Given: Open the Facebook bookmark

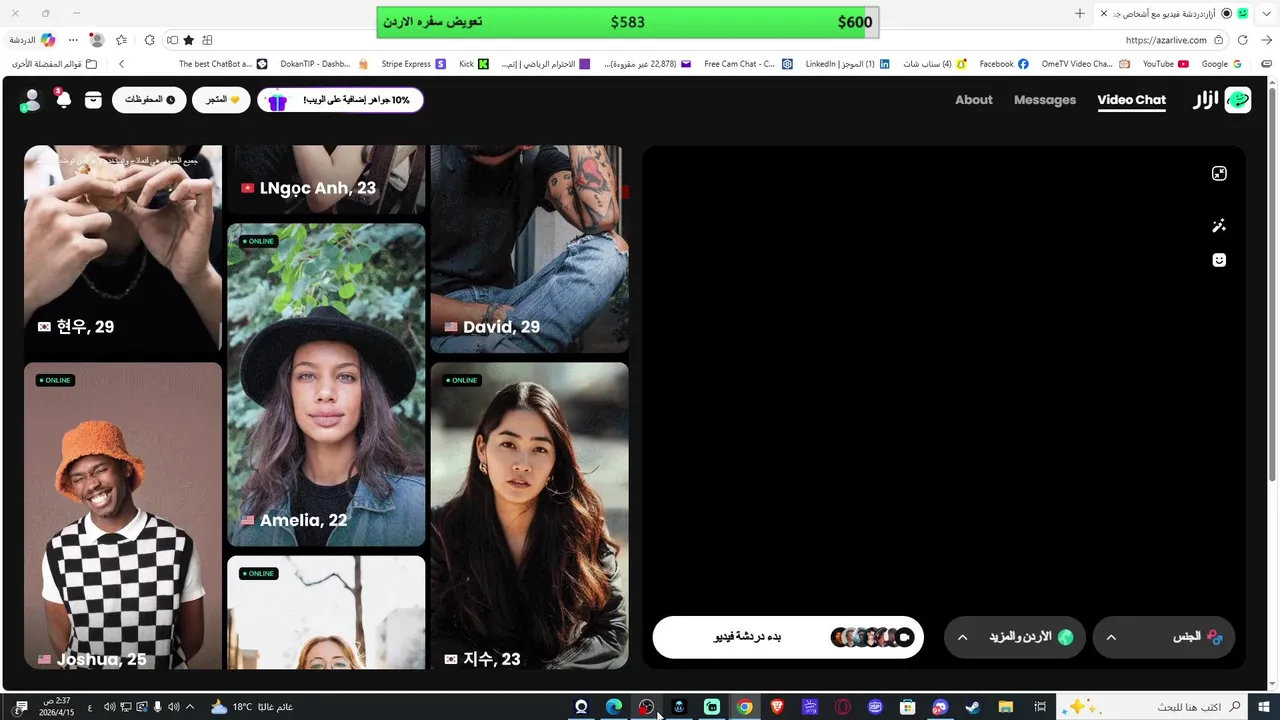Looking at the screenshot, I should click(1003, 64).
